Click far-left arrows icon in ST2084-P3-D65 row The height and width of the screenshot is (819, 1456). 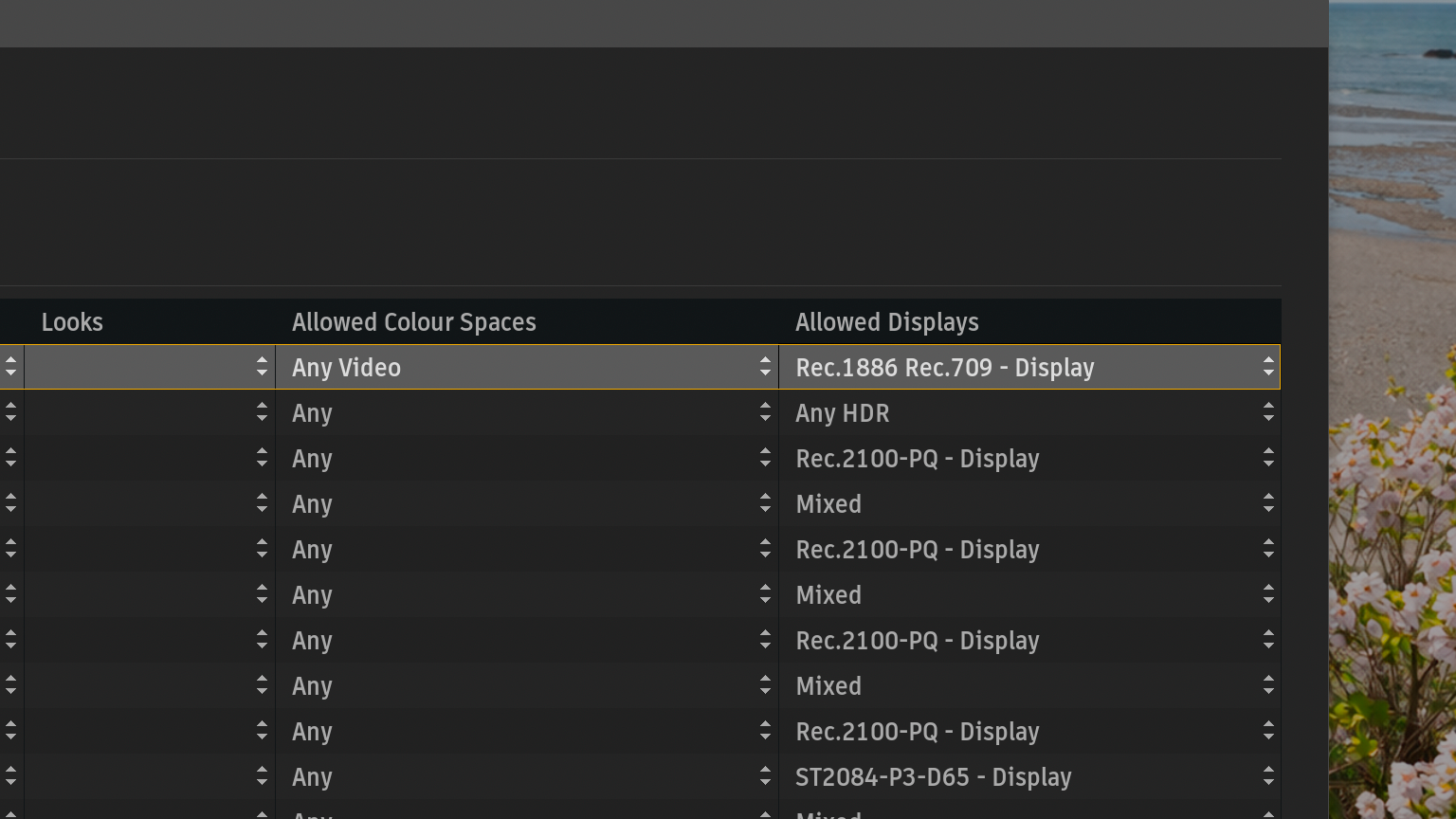[x=10, y=777]
